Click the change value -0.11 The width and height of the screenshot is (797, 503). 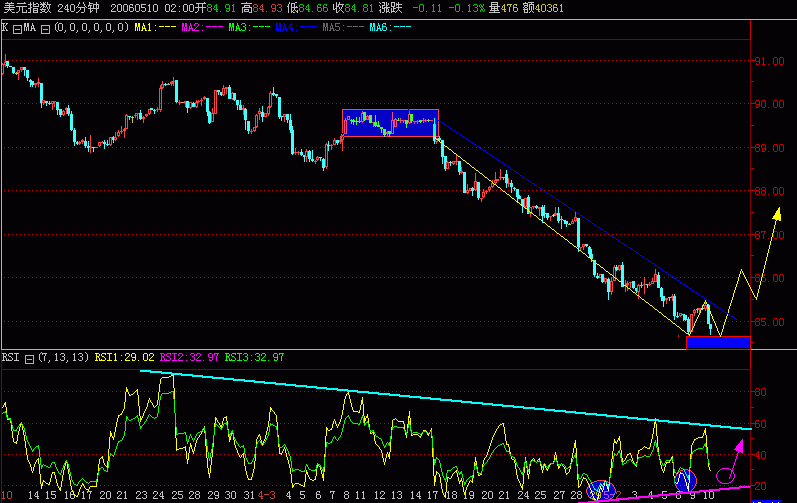click(427, 8)
